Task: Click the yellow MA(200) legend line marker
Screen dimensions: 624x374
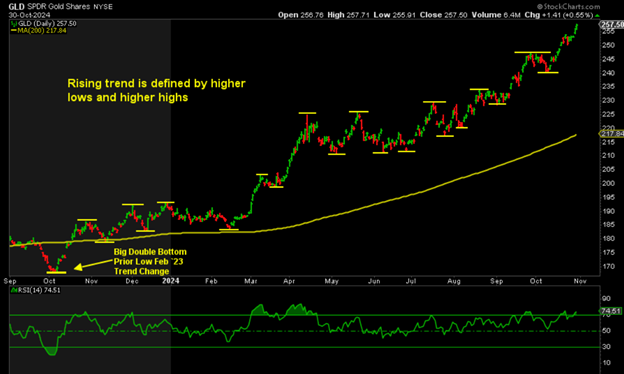Action: (14, 31)
